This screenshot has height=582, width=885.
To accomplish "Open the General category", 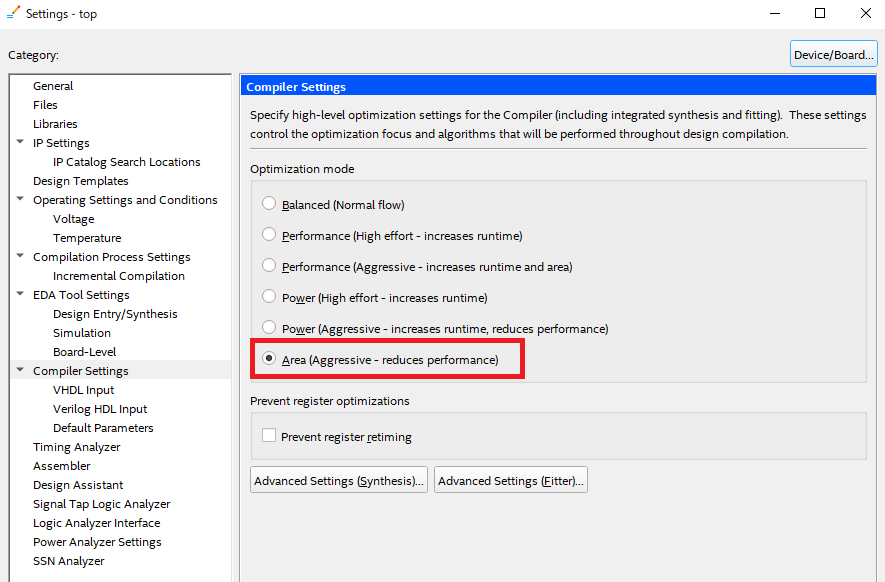I will (53, 86).
